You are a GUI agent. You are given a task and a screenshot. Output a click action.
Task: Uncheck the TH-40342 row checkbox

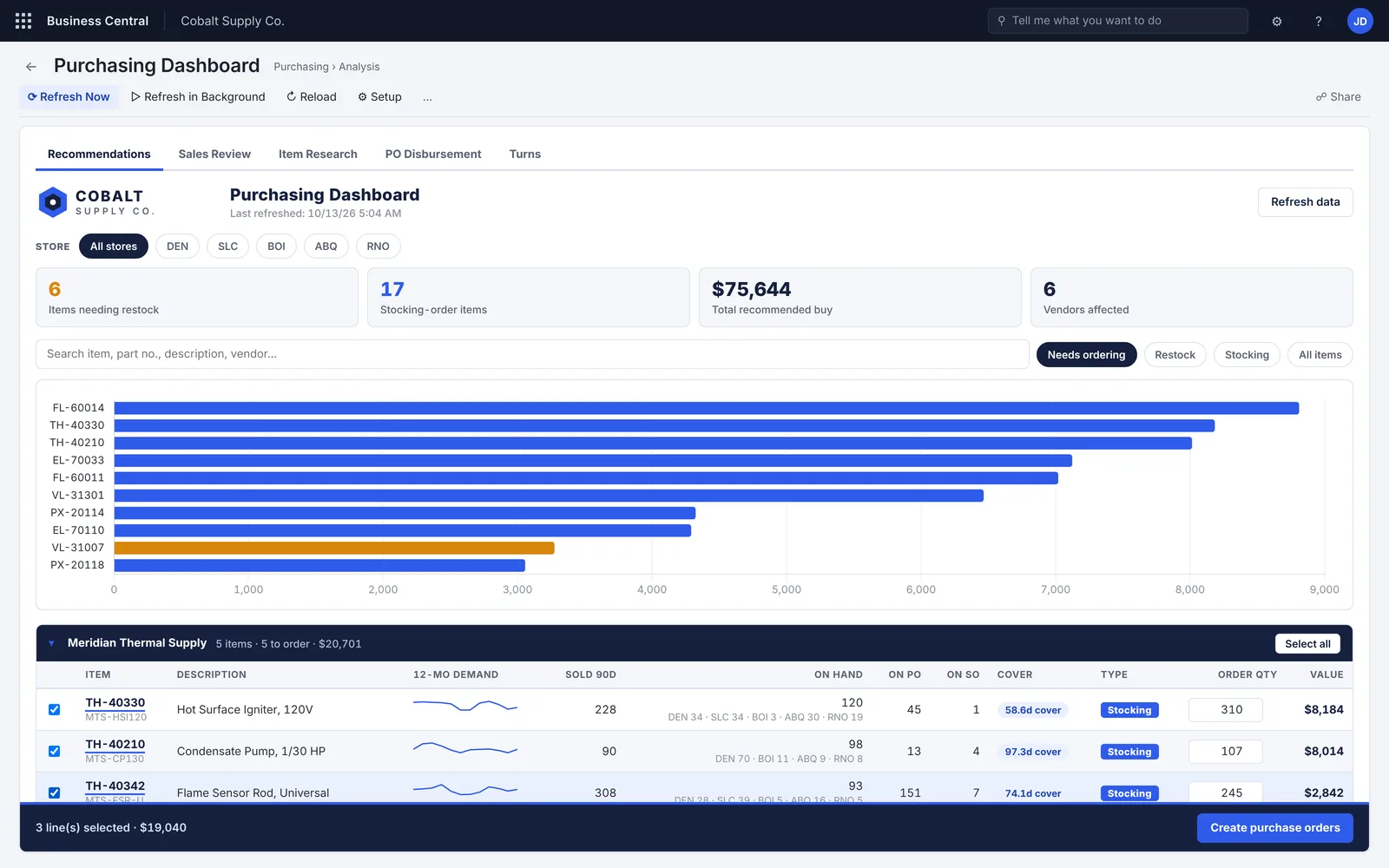coord(54,792)
